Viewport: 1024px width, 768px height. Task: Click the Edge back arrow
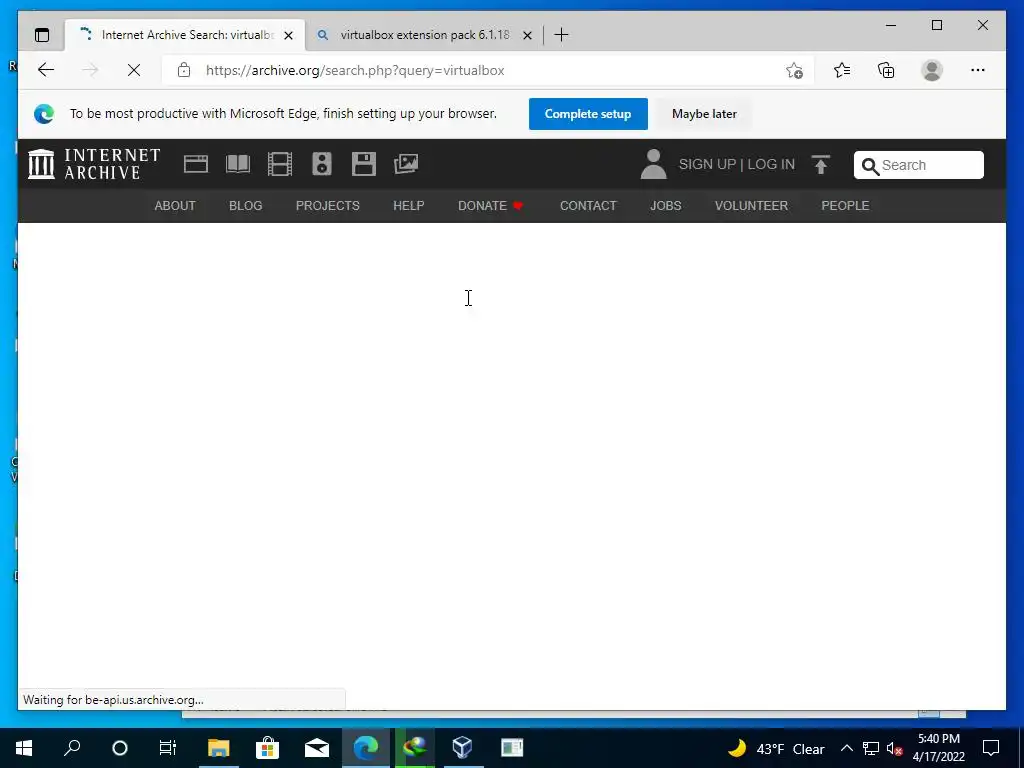click(46, 70)
